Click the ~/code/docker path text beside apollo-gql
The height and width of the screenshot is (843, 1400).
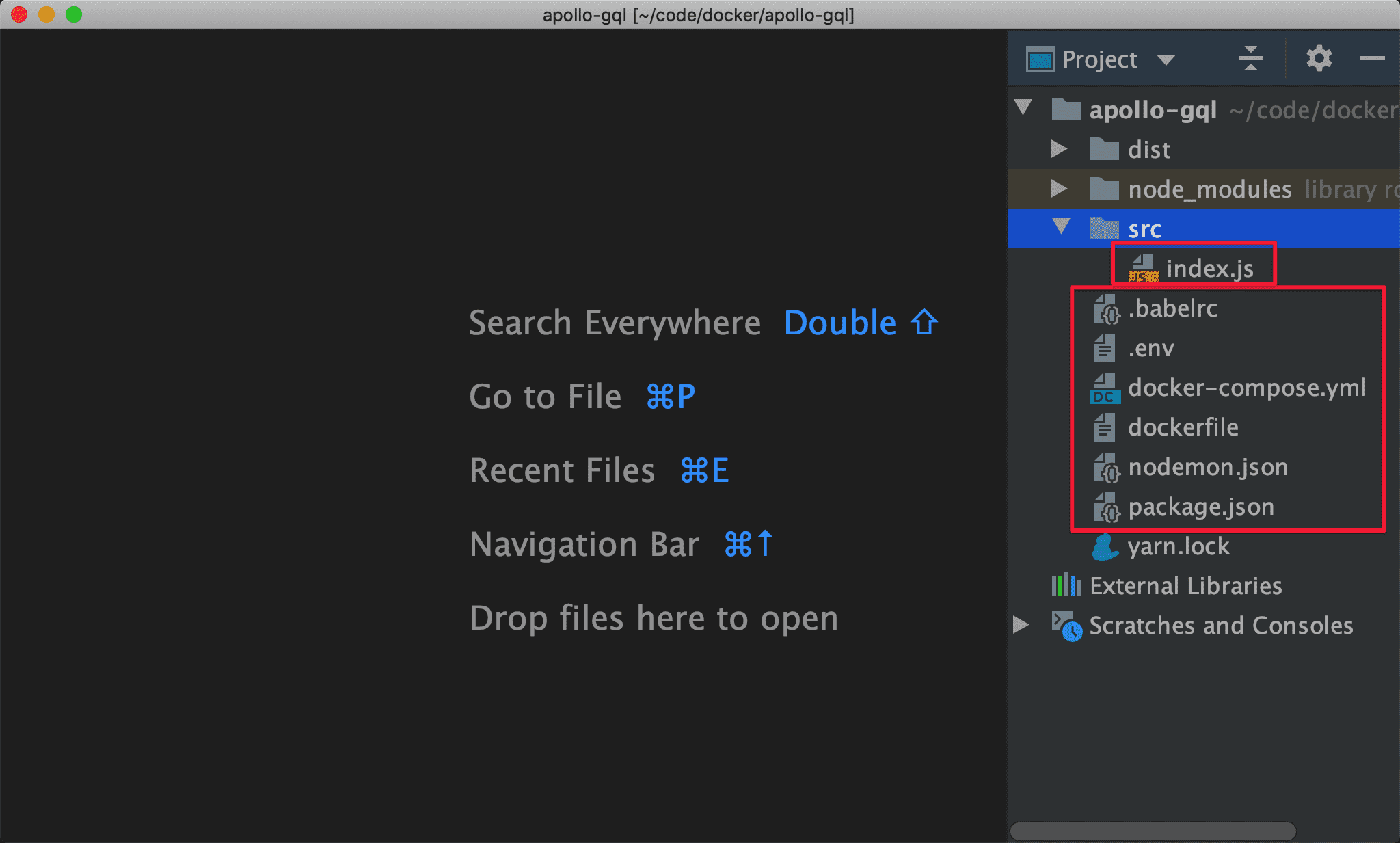pos(1313,109)
